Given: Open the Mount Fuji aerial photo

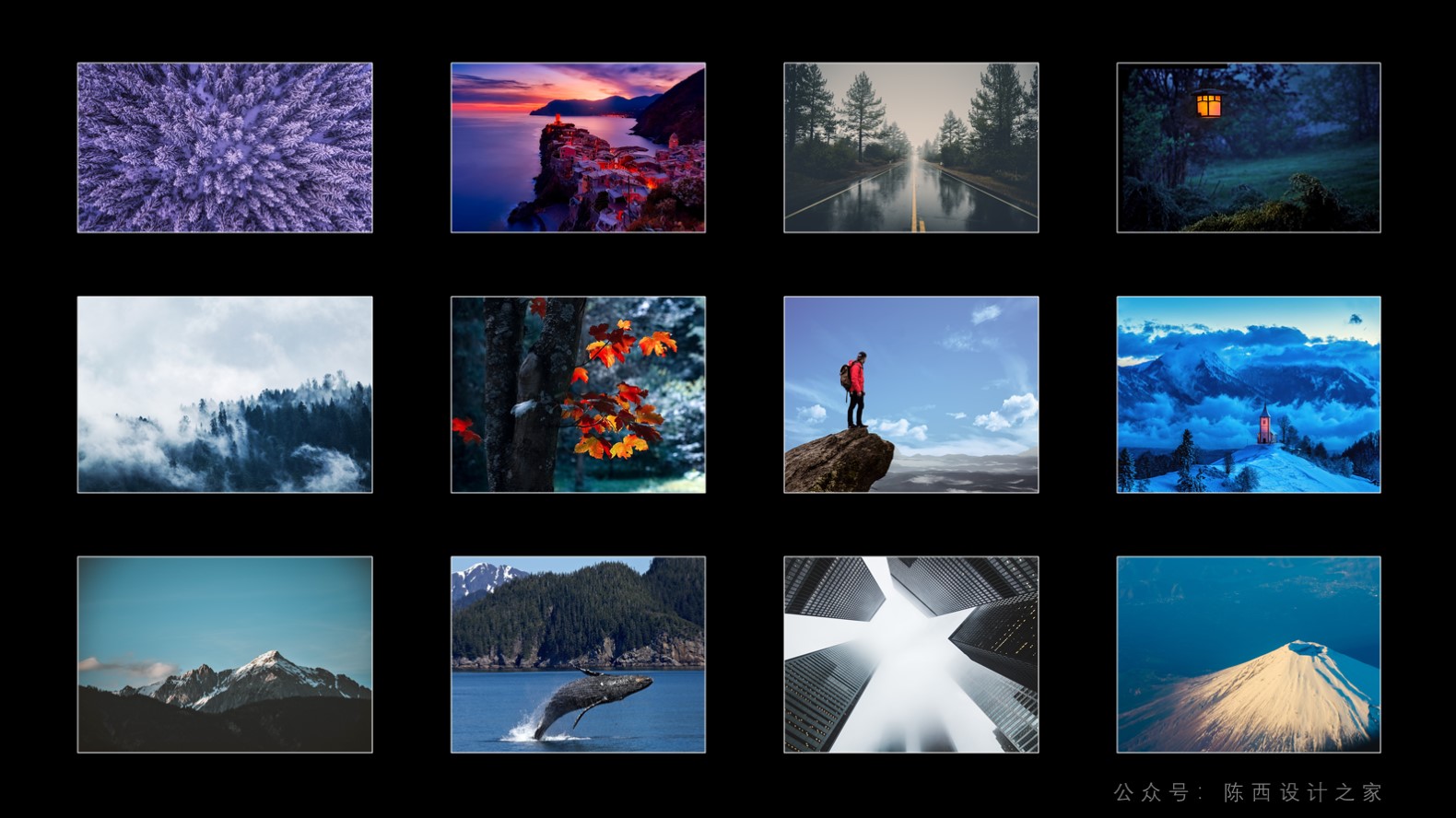Looking at the screenshot, I should coord(1249,654).
